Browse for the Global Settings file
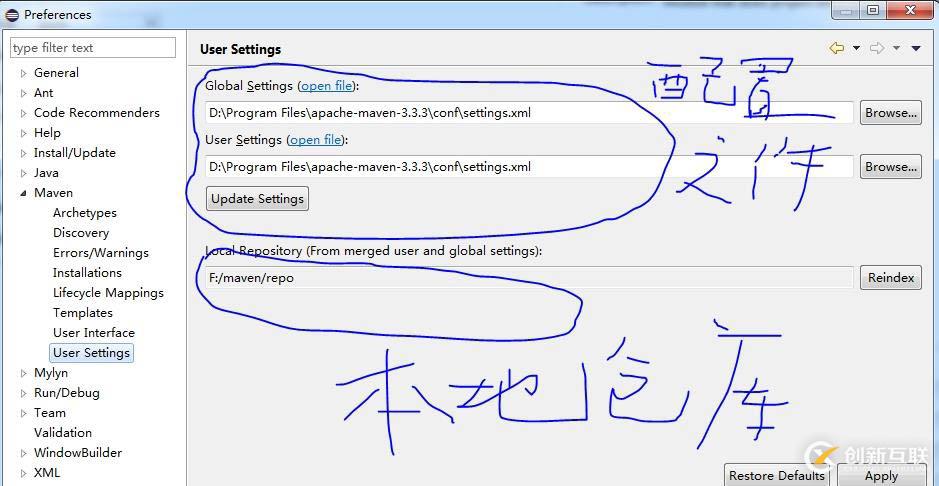The image size is (939, 486). [890, 113]
